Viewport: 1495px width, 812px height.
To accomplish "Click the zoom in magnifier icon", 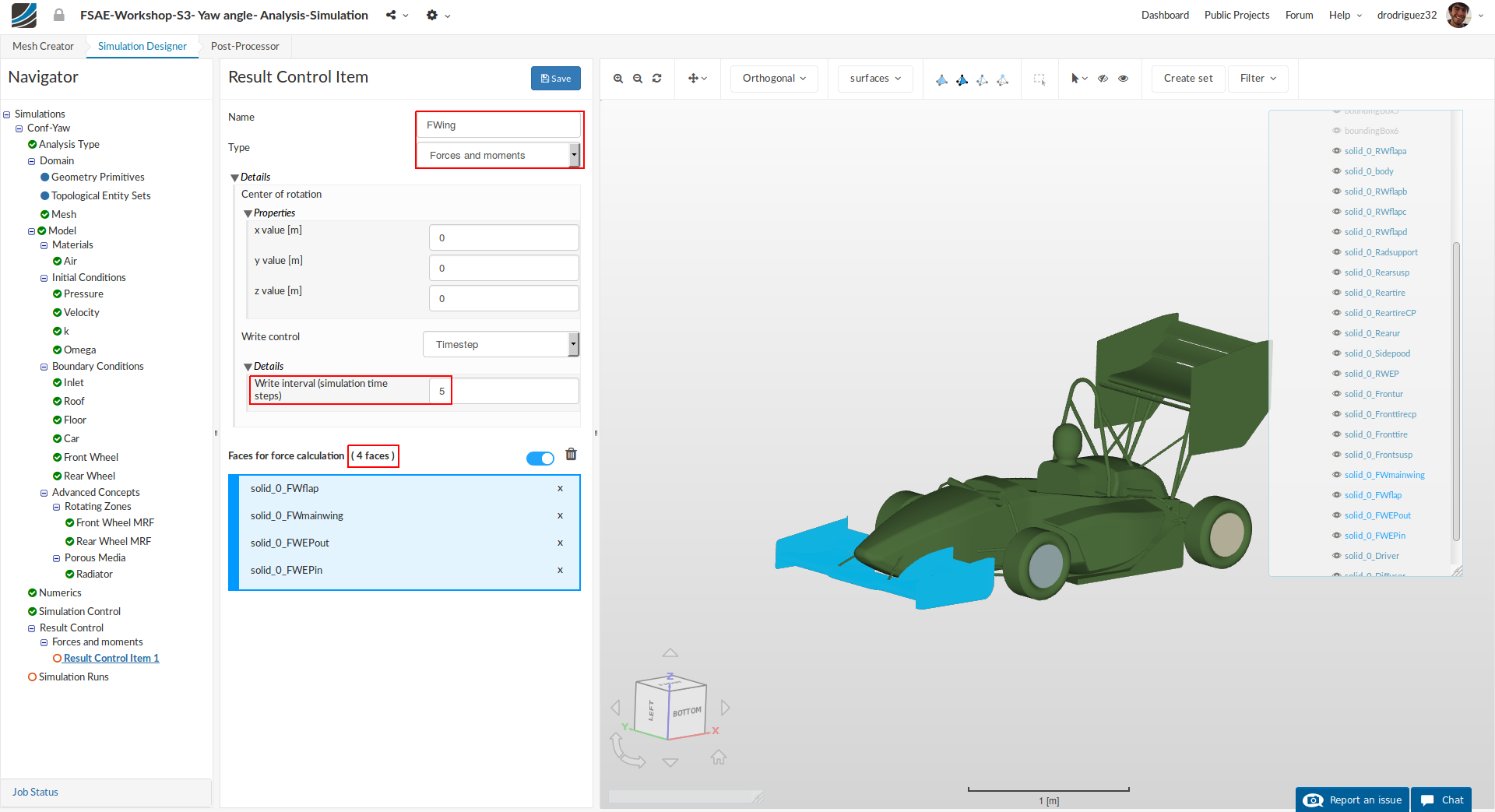I will [618, 79].
